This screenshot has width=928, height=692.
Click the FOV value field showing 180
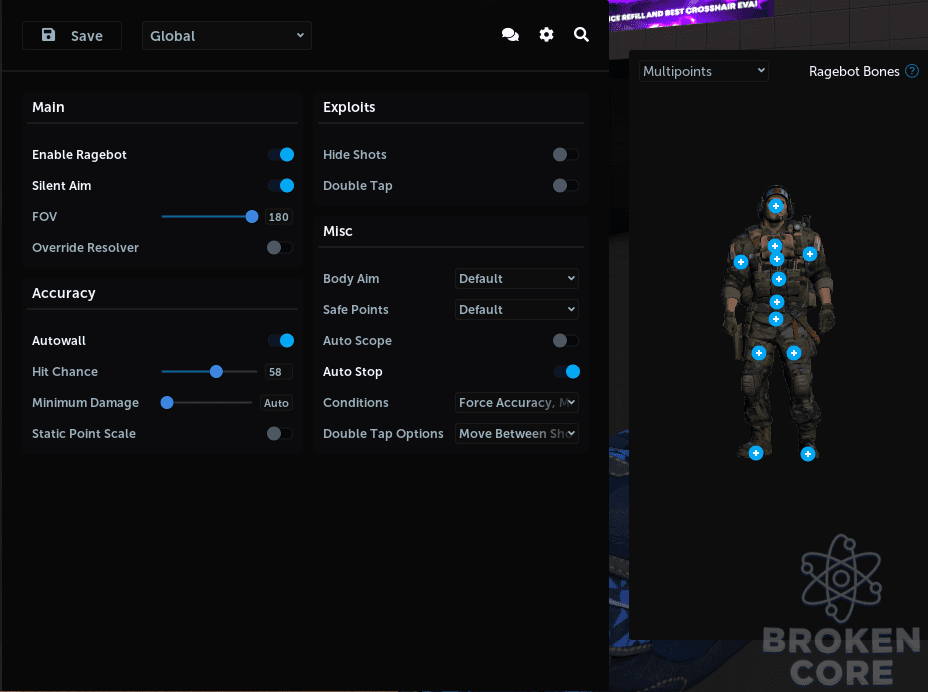click(279, 217)
